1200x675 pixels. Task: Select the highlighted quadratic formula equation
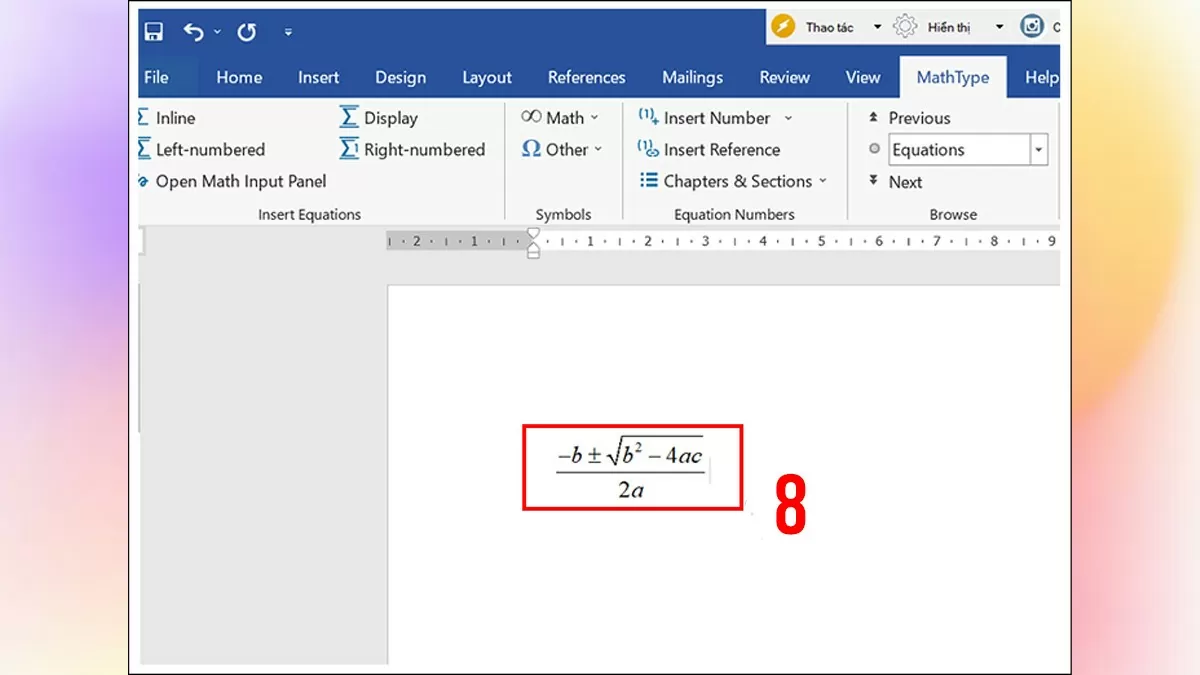pyautogui.click(x=632, y=466)
